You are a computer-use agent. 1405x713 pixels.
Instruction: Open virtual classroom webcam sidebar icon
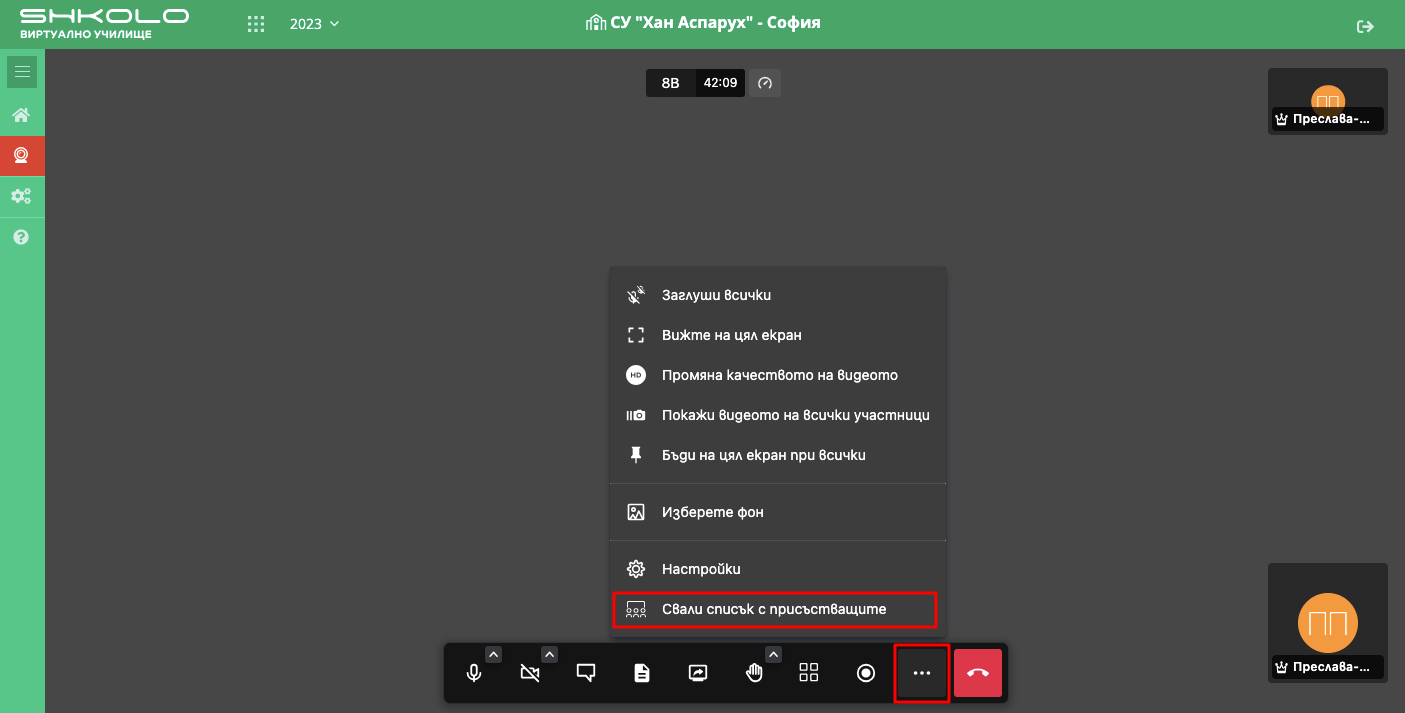21,155
